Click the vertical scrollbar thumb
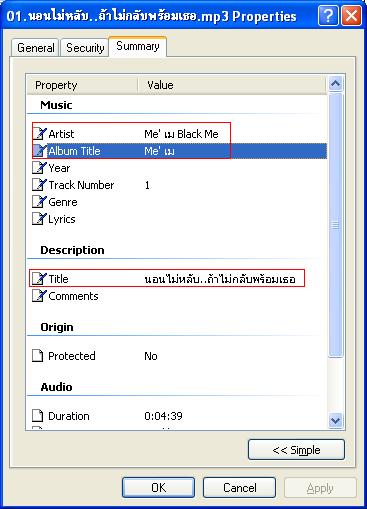This screenshot has height=509, width=367. (x=335, y=225)
